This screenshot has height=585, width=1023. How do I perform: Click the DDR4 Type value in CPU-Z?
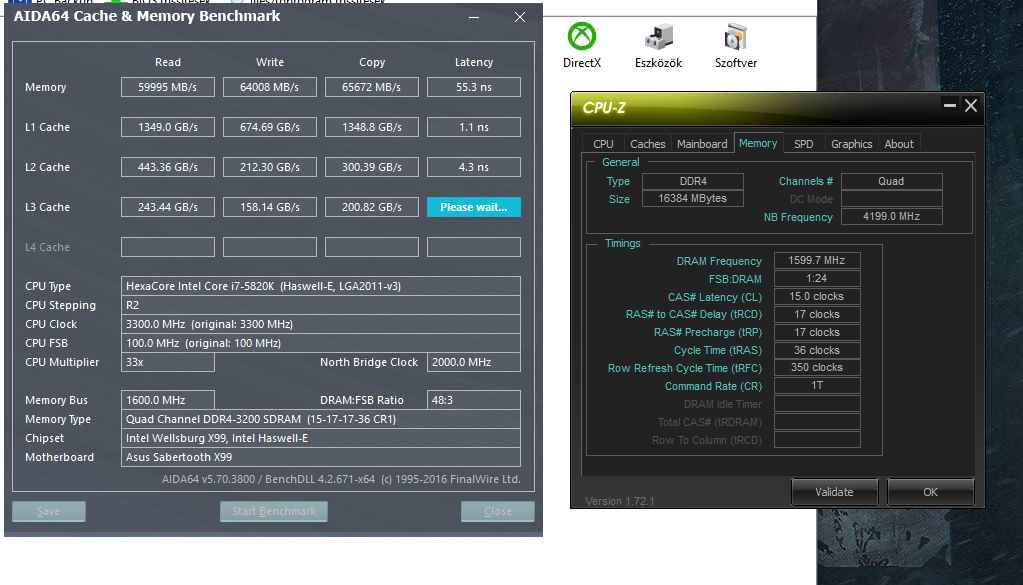click(693, 181)
